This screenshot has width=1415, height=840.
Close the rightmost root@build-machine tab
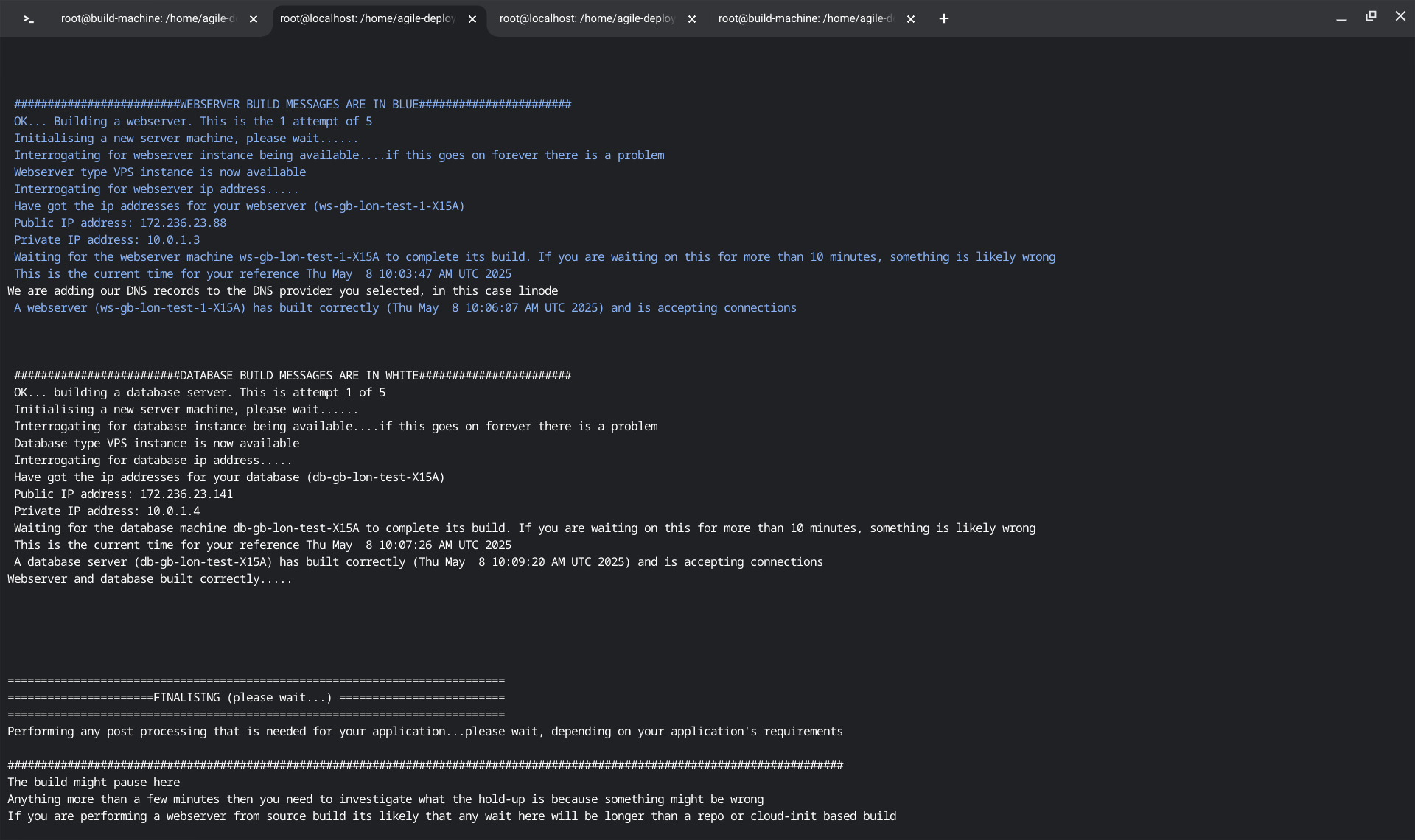(x=911, y=19)
